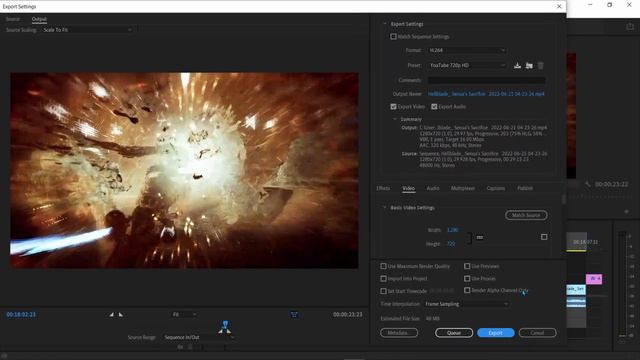Click the share icon in the Premiere window

point(630,26)
